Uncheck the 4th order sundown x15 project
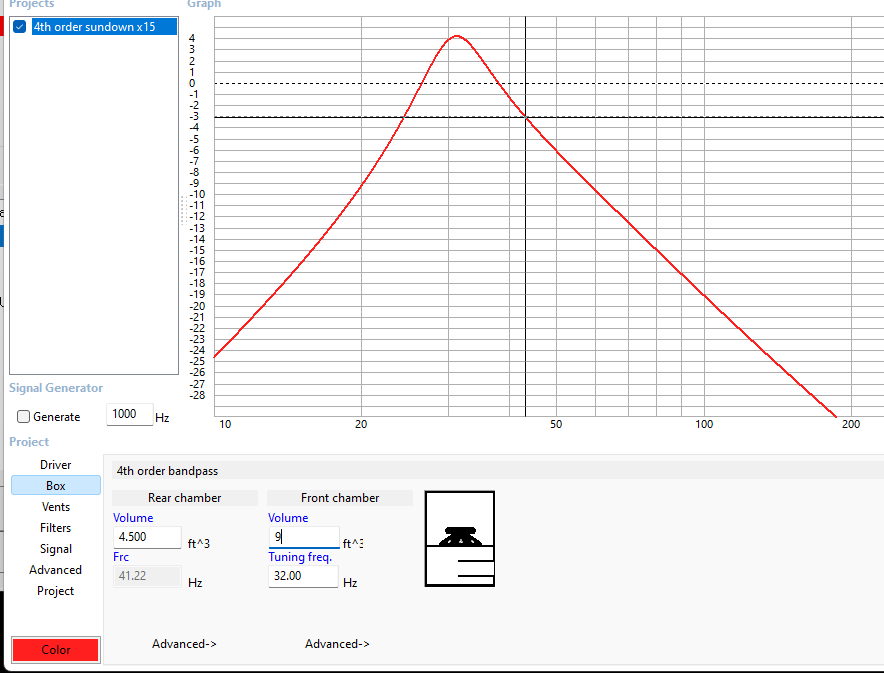The image size is (884, 673). (20, 26)
